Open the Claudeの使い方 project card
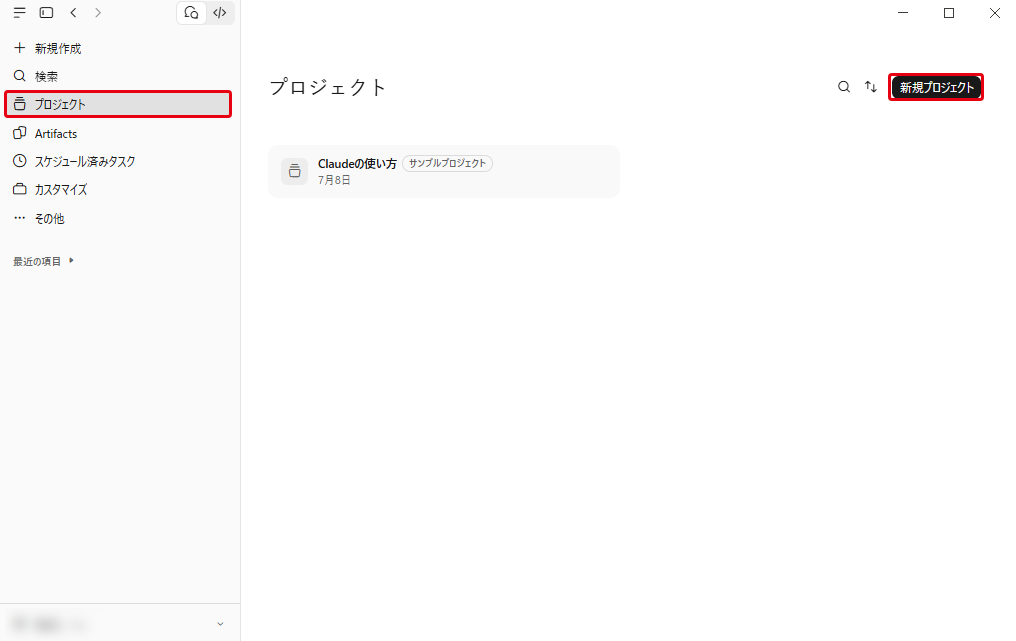1016x641 pixels. [x=444, y=171]
